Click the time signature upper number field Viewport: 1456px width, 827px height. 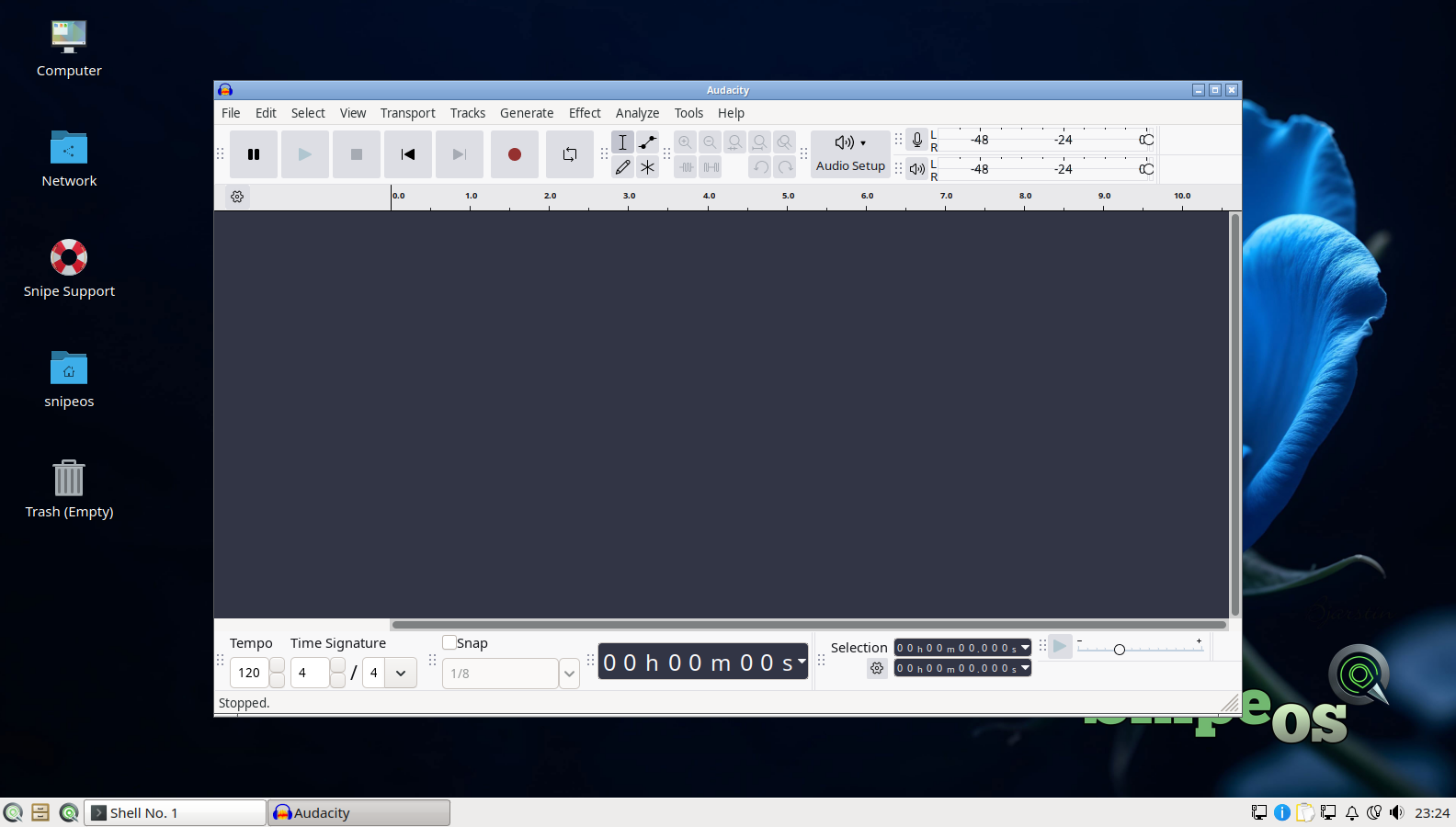(x=311, y=673)
